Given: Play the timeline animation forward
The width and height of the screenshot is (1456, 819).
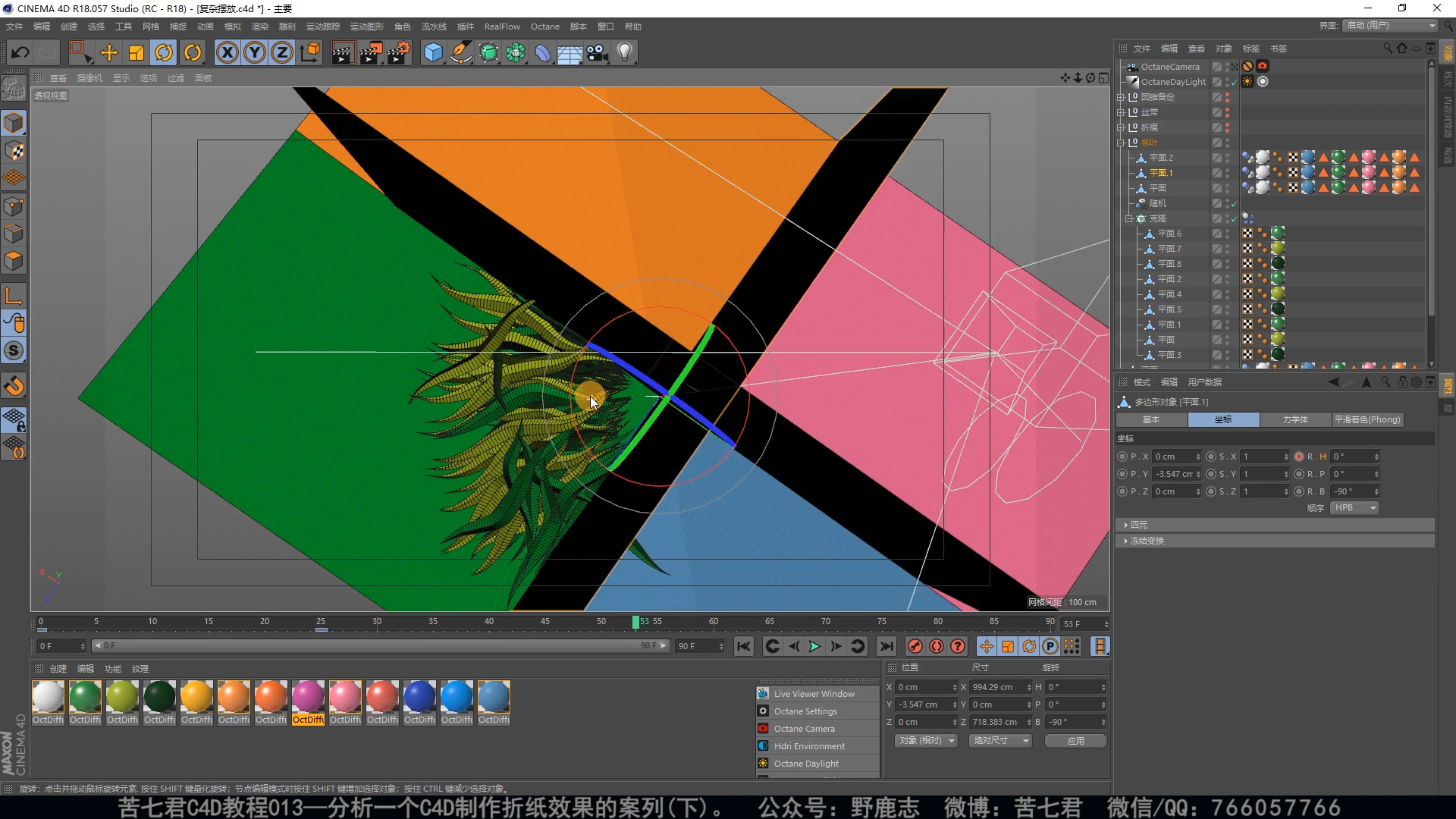Looking at the screenshot, I should pyautogui.click(x=814, y=646).
